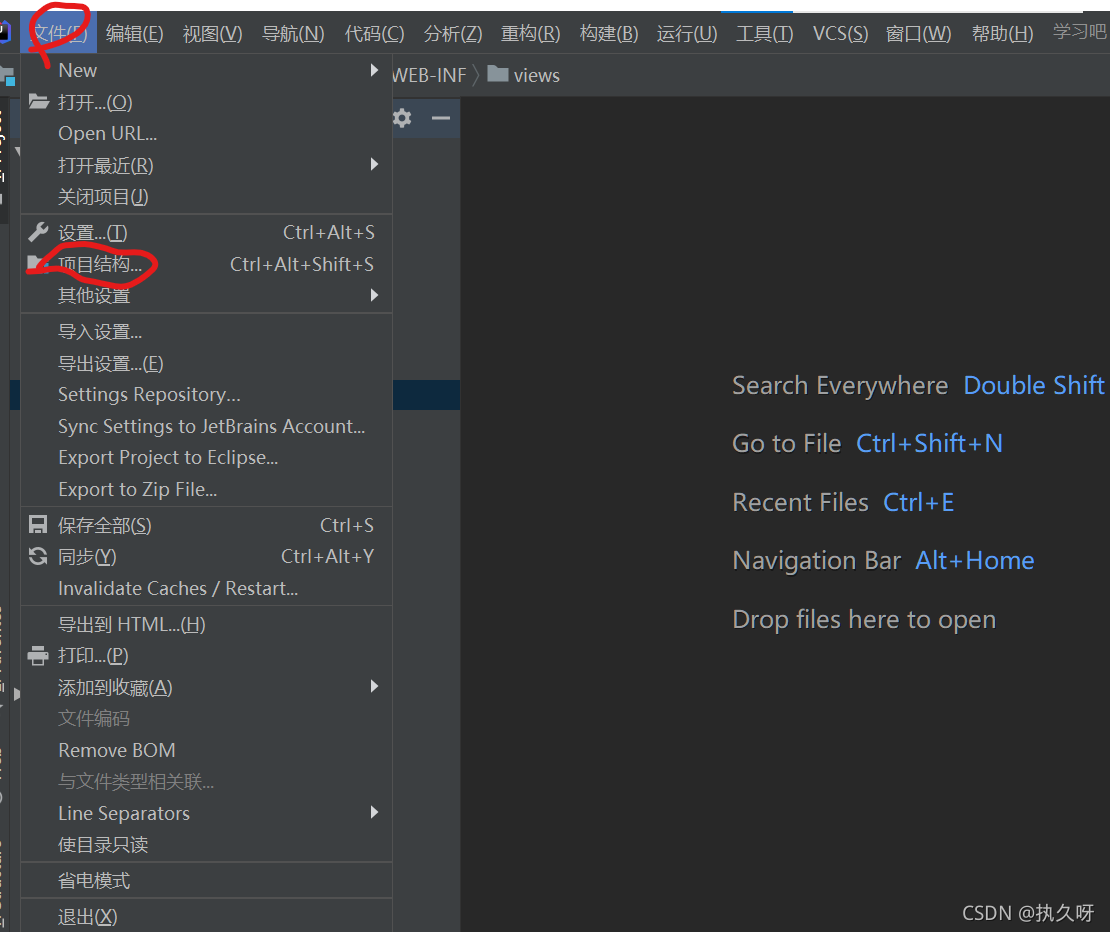Click the gear settings icon in panel header
The width and height of the screenshot is (1110, 932).
point(402,118)
